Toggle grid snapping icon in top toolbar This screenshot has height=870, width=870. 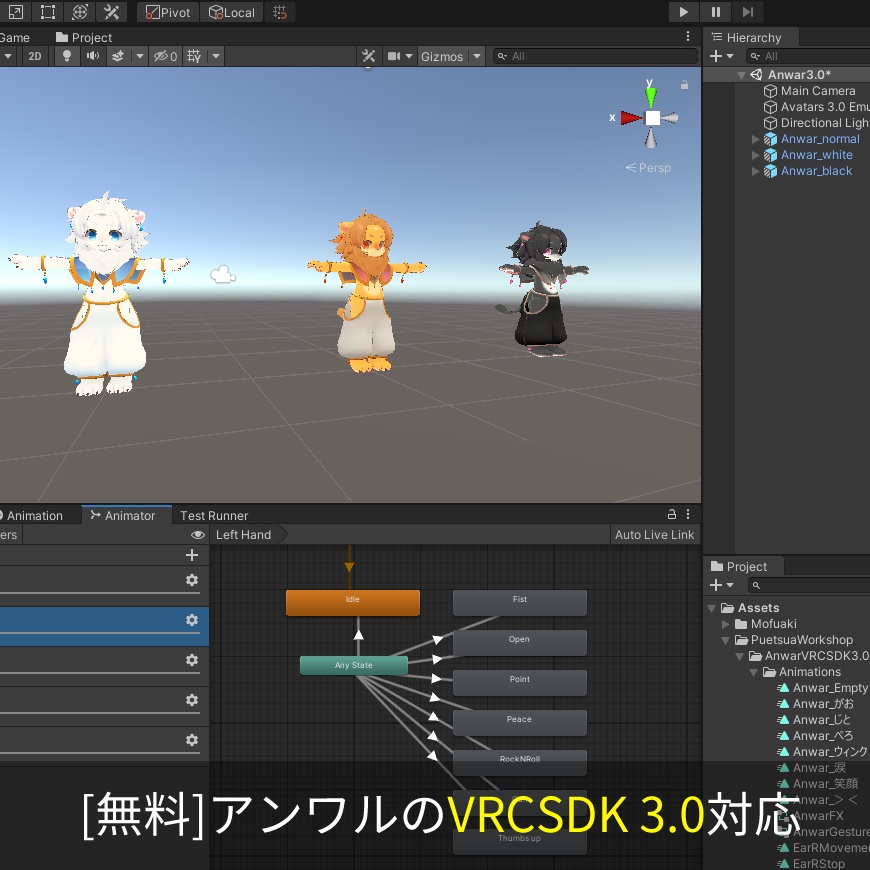click(280, 12)
